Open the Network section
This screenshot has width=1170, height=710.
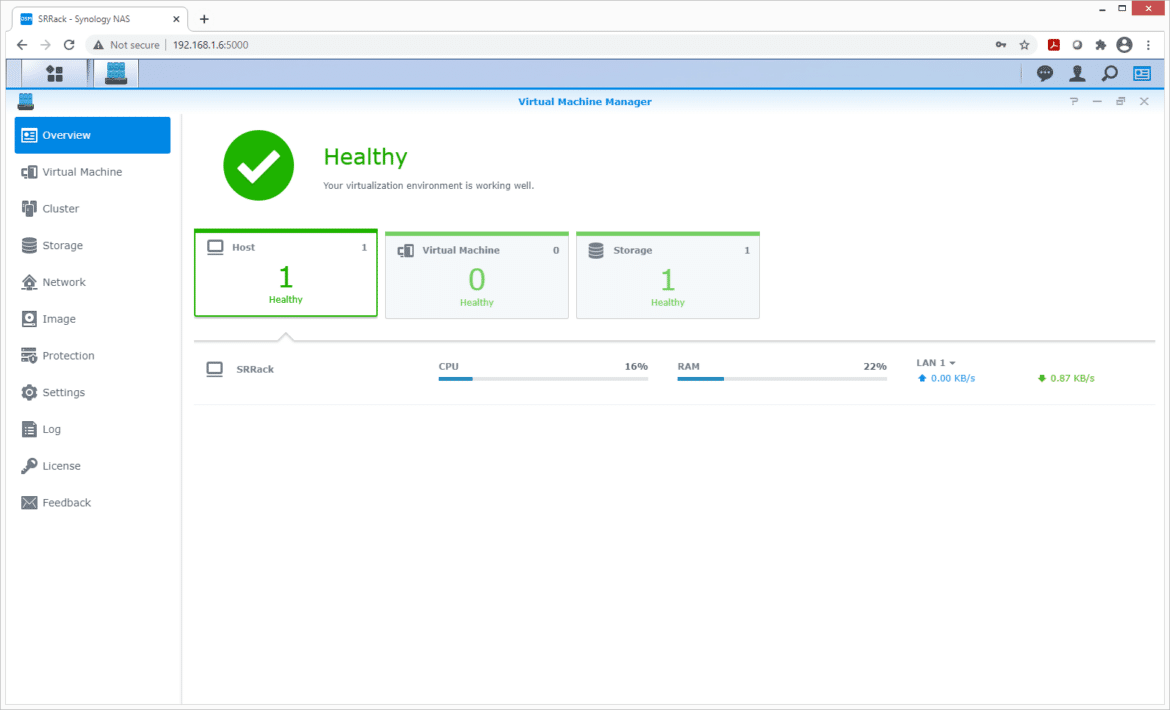93,282
